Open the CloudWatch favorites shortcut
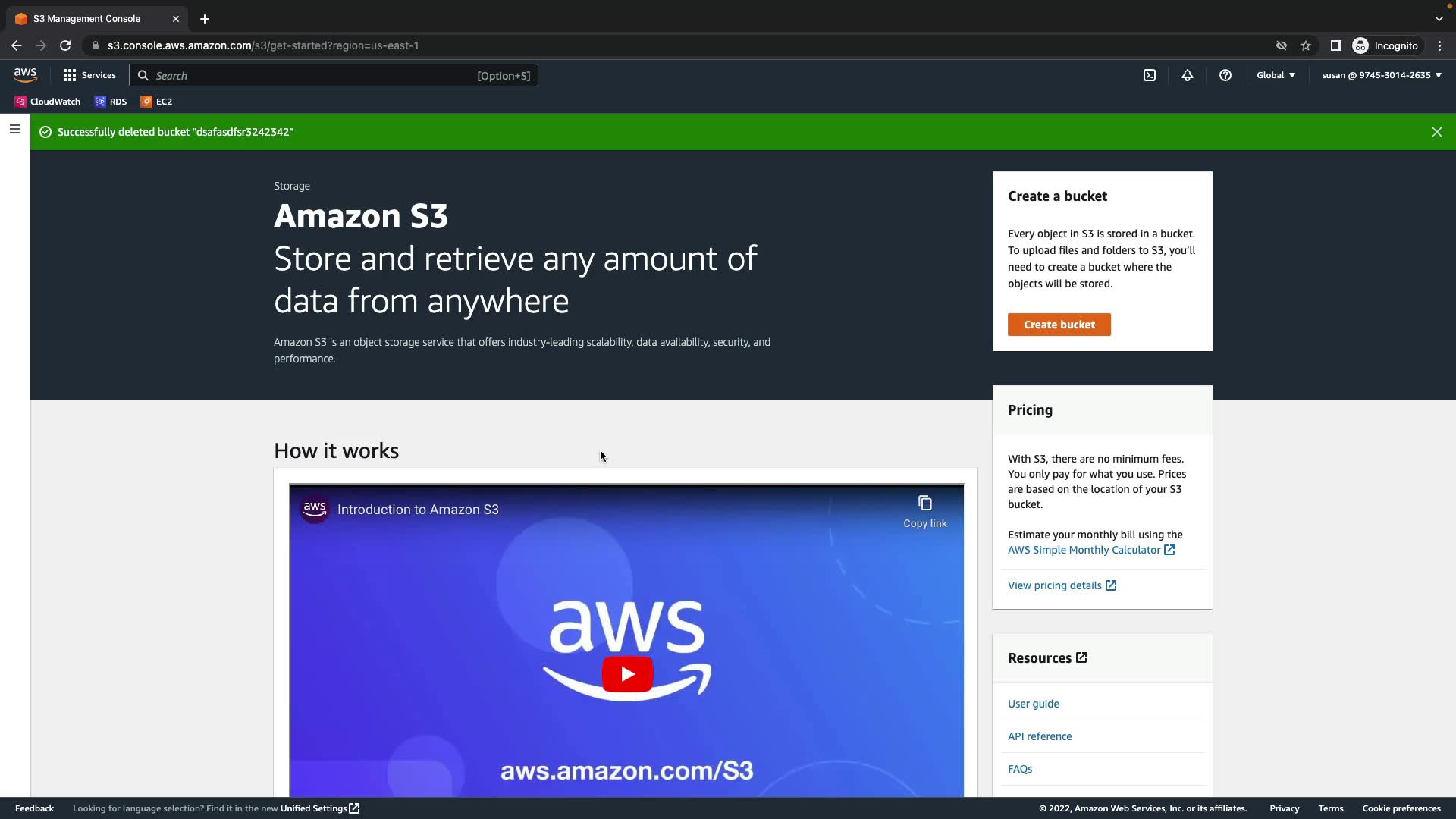Viewport: 1456px width, 819px height. [48, 102]
